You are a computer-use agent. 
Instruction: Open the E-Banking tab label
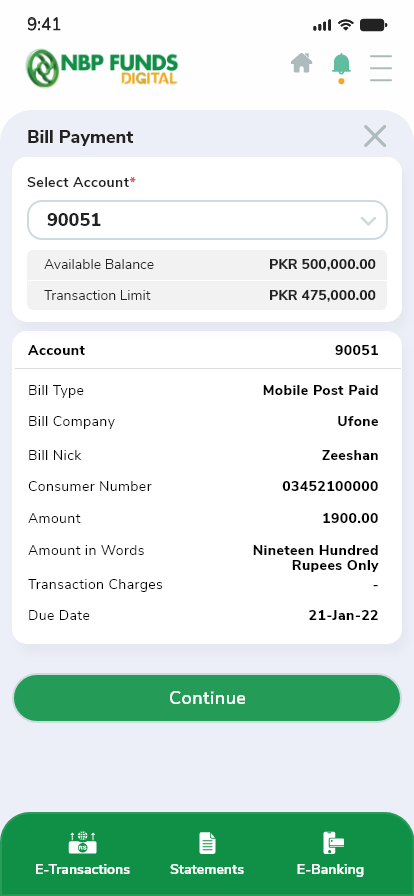pos(331,869)
